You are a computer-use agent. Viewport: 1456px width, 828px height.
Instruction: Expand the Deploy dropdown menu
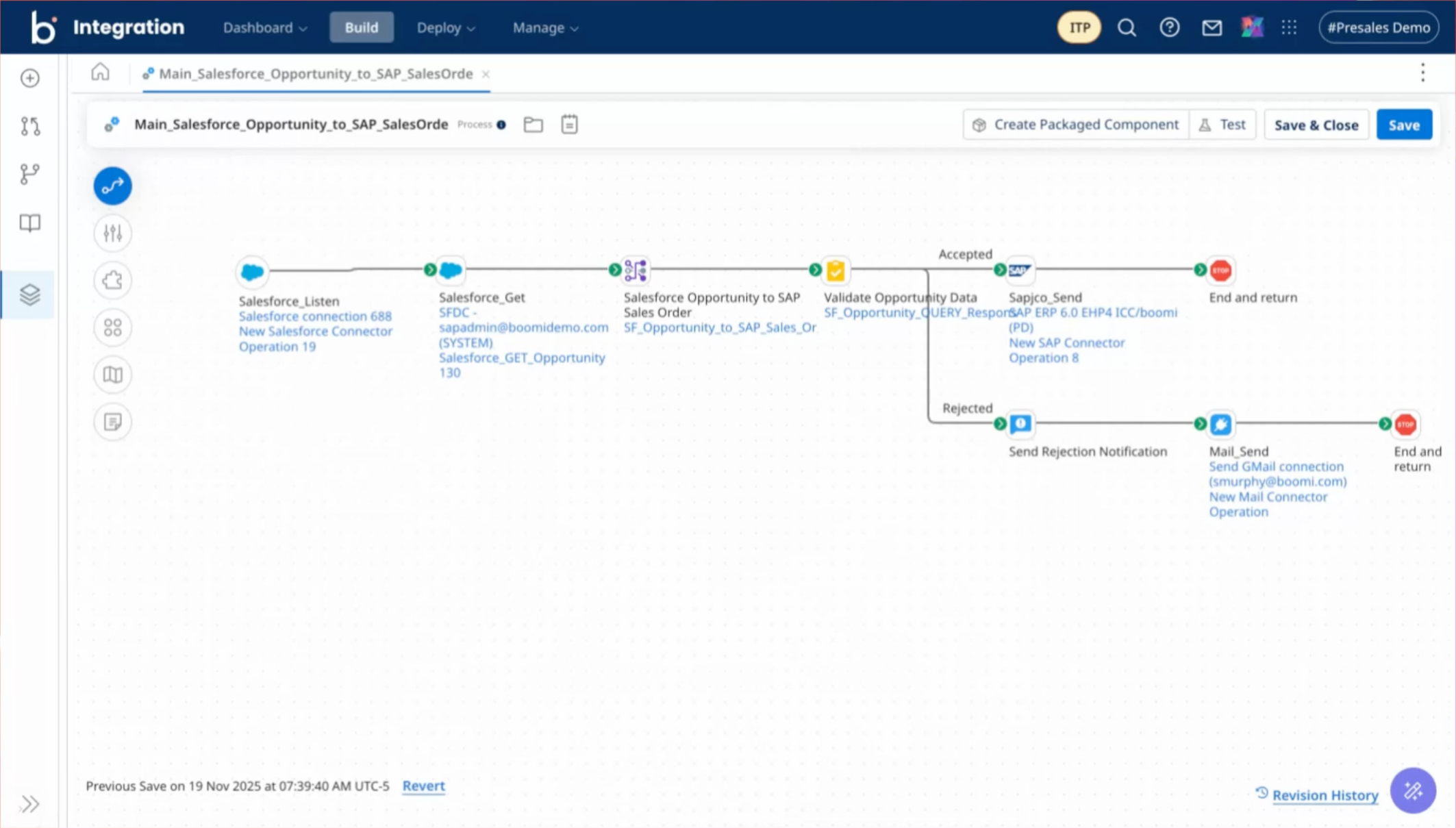446,28
